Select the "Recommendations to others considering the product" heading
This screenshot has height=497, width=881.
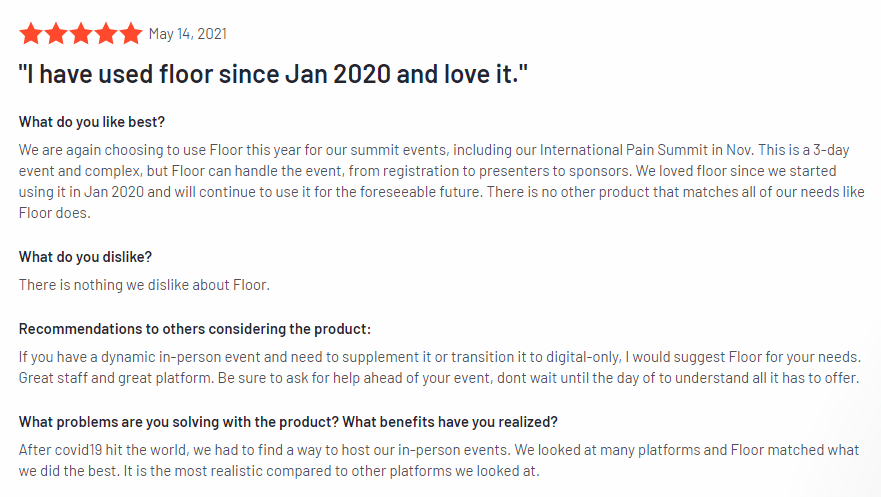pyautogui.click(x=194, y=329)
